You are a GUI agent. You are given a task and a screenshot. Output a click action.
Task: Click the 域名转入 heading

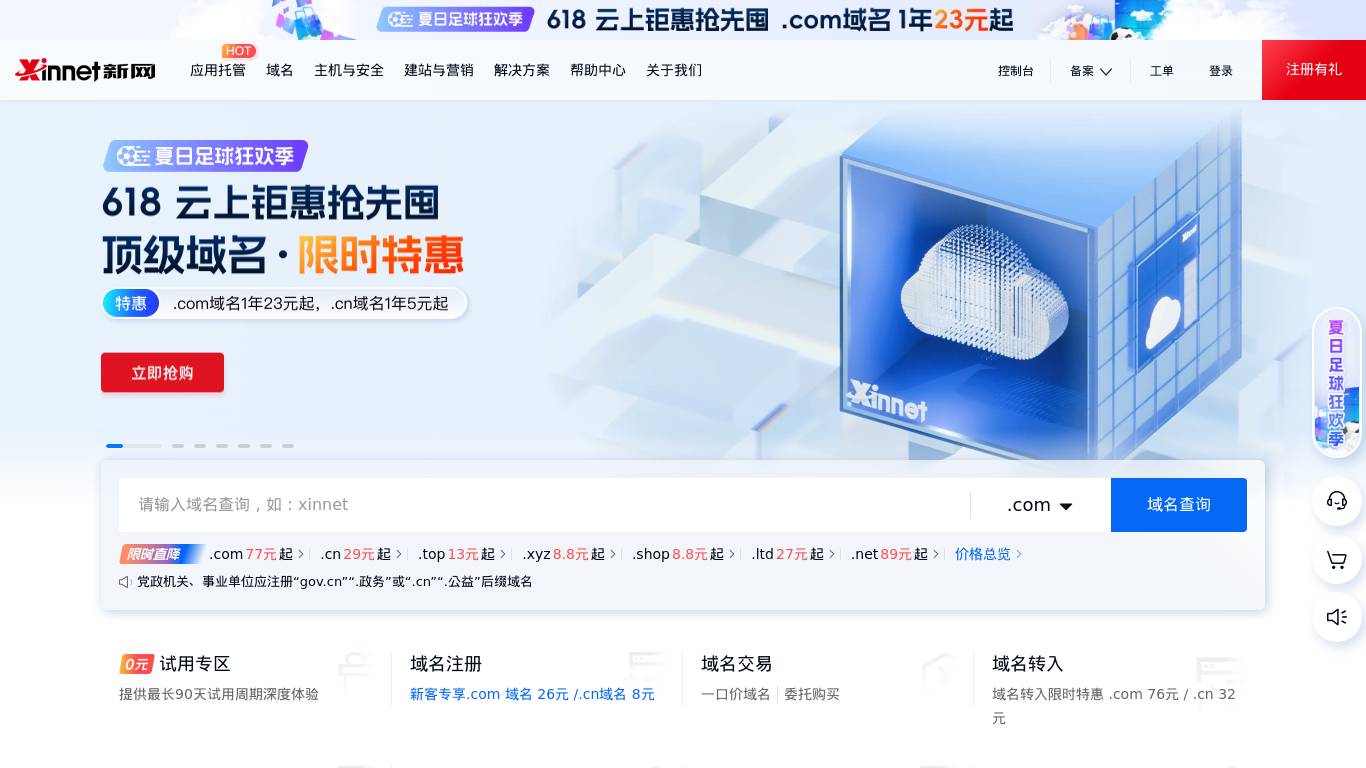click(1028, 664)
